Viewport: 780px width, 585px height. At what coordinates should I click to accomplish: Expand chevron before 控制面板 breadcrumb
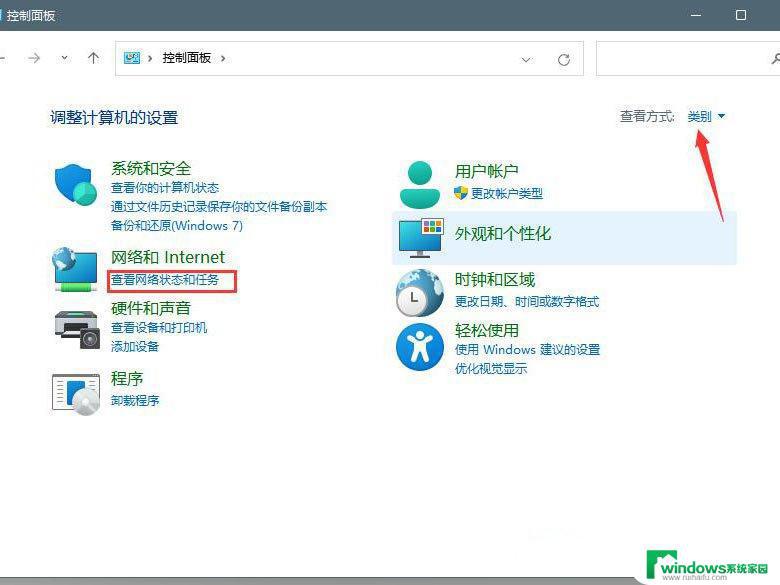[150, 58]
